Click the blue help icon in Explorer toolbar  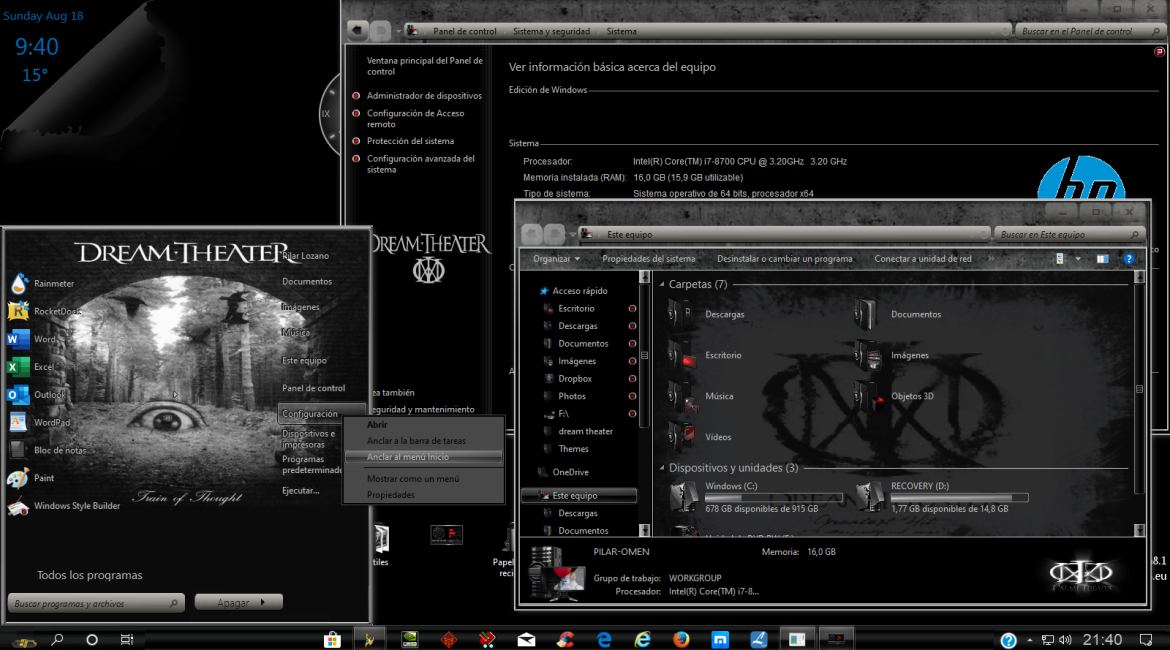coord(1128,259)
